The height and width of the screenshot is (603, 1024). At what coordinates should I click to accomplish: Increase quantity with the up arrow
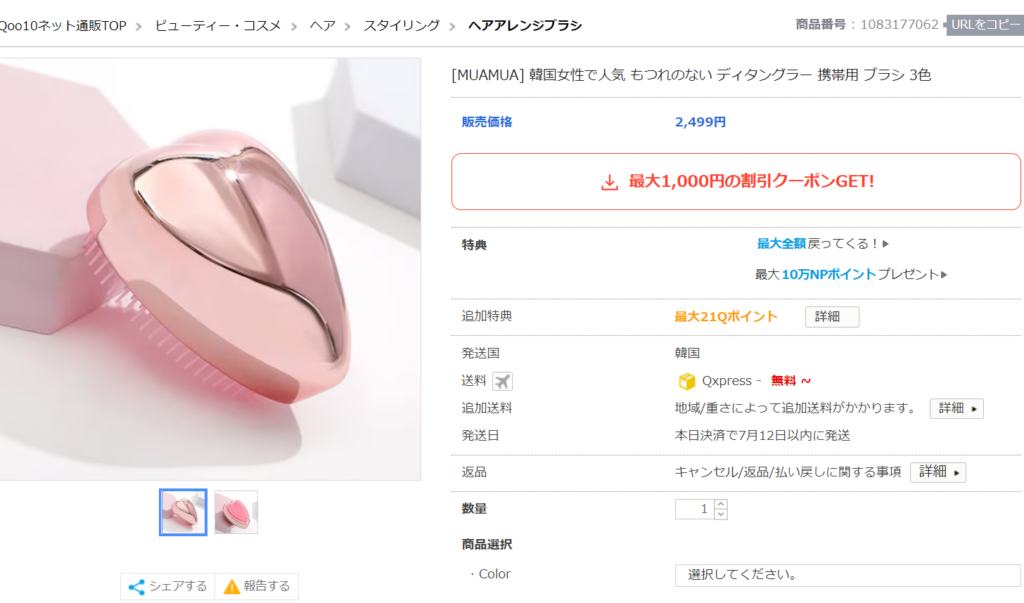coord(721,504)
